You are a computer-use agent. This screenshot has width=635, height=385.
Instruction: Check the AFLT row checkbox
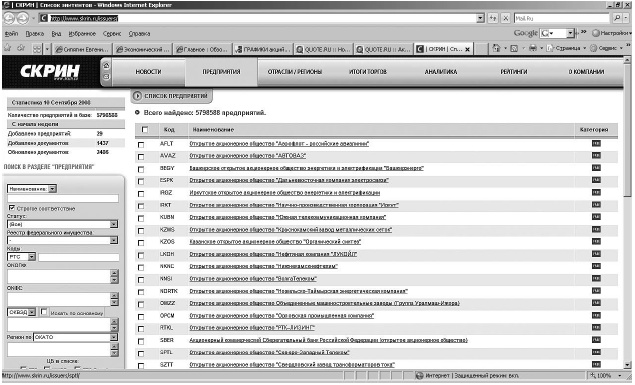click(141, 145)
